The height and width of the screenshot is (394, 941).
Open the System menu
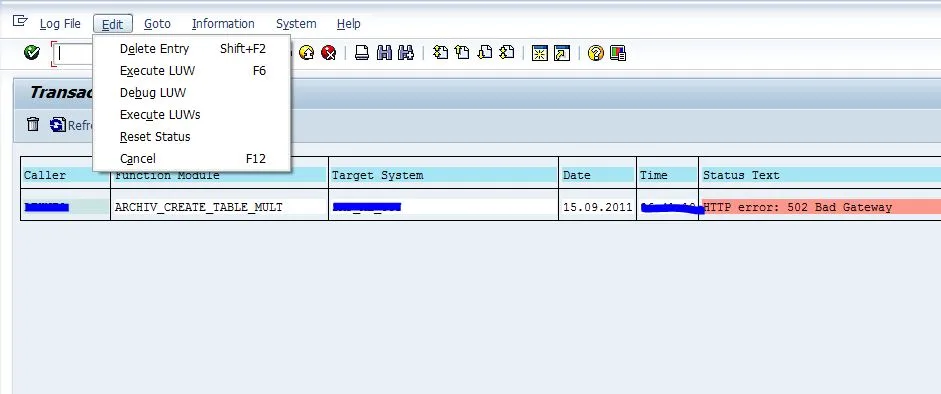click(296, 24)
